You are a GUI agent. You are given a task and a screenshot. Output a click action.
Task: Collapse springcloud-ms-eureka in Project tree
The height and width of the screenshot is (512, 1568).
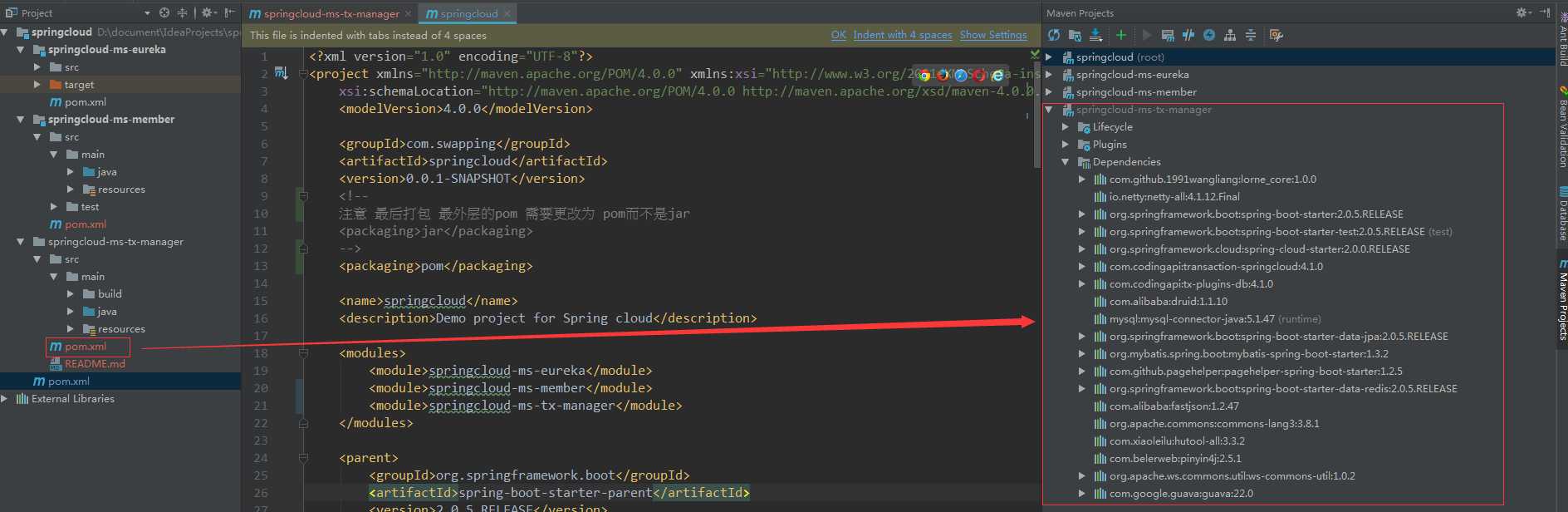[21, 50]
